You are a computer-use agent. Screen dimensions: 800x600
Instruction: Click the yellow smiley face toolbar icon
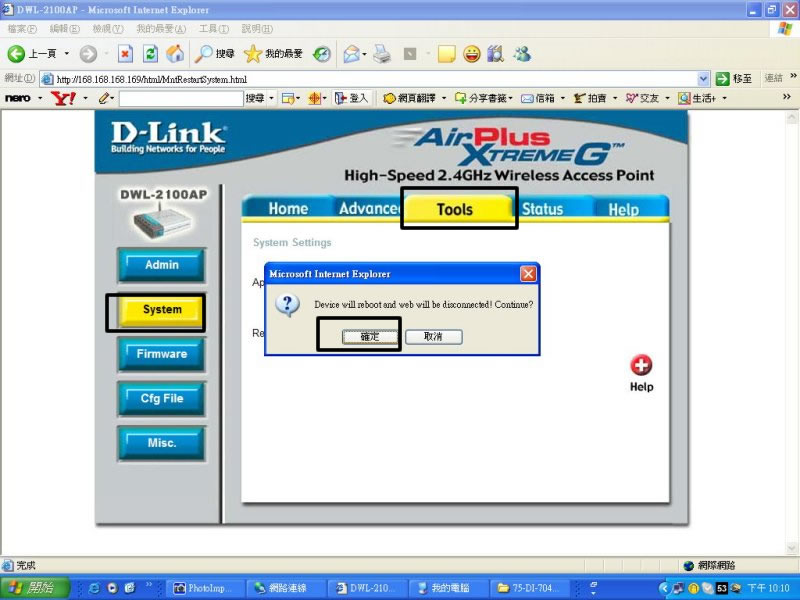click(x=472, y=54)
